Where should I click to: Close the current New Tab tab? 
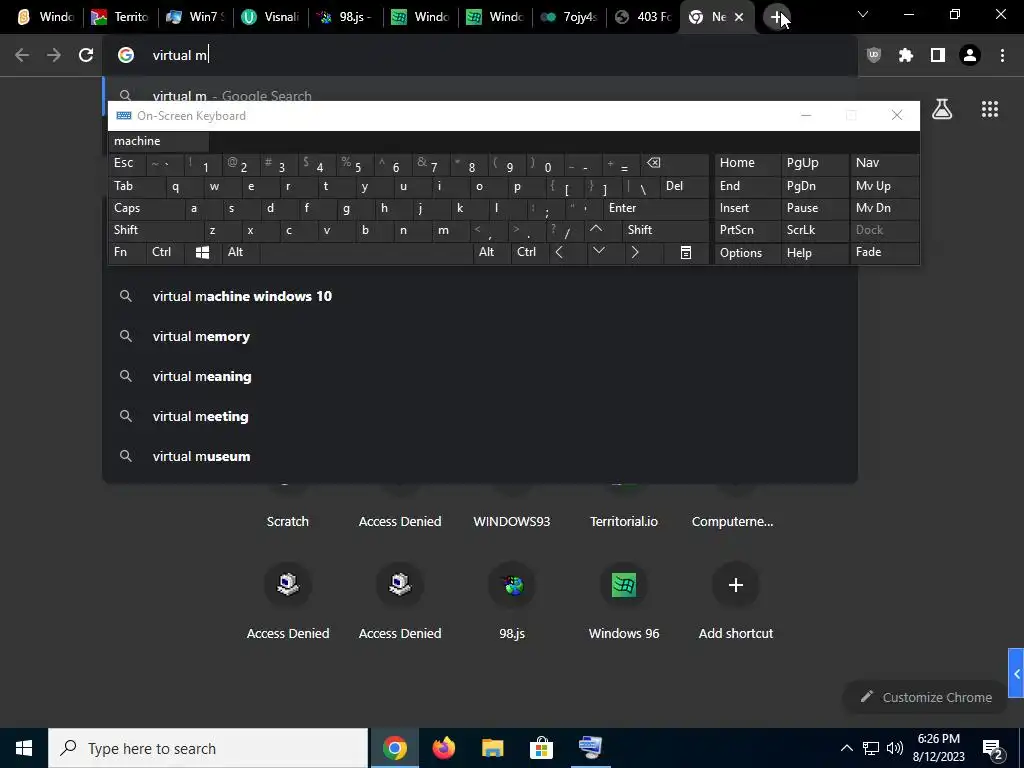tap(739, 17)
